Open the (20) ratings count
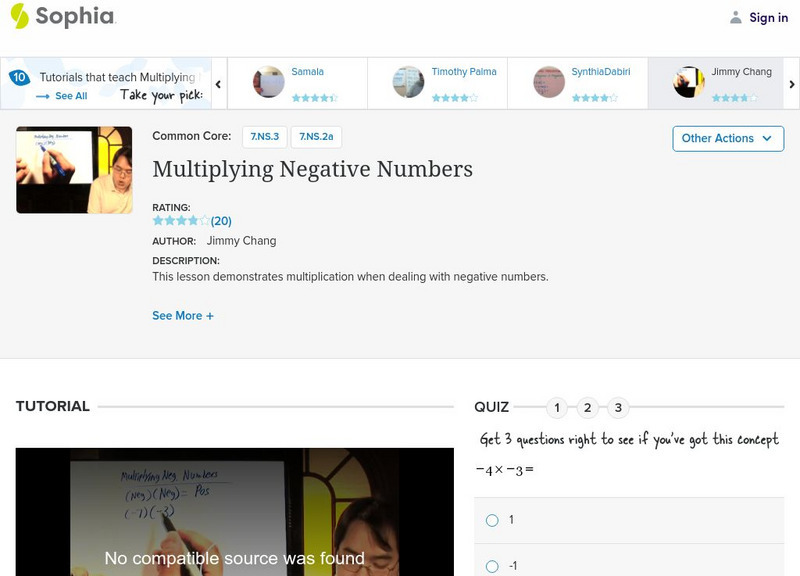 [x=221, y=221]
